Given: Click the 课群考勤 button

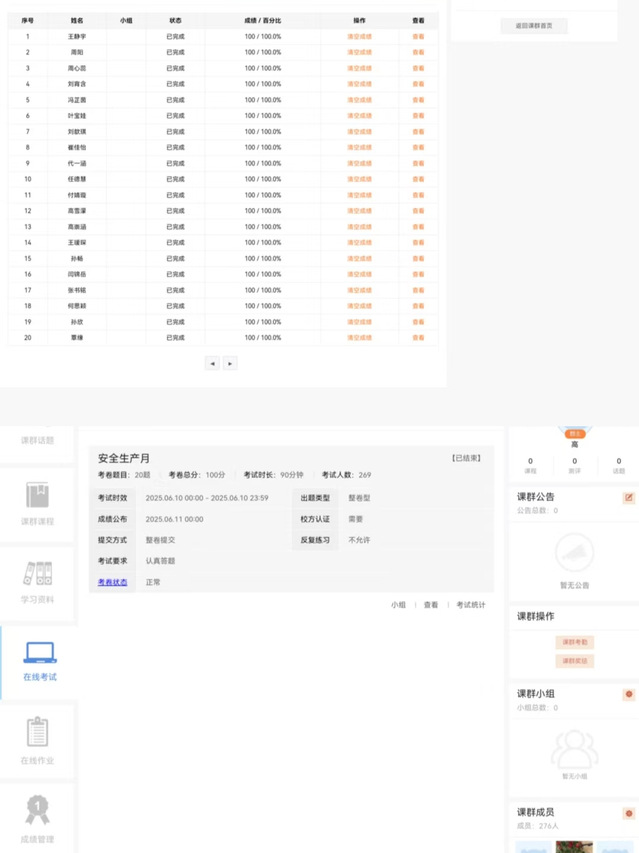Looking at the screenshot, I should pyautogui.click(x=574, y=642).
